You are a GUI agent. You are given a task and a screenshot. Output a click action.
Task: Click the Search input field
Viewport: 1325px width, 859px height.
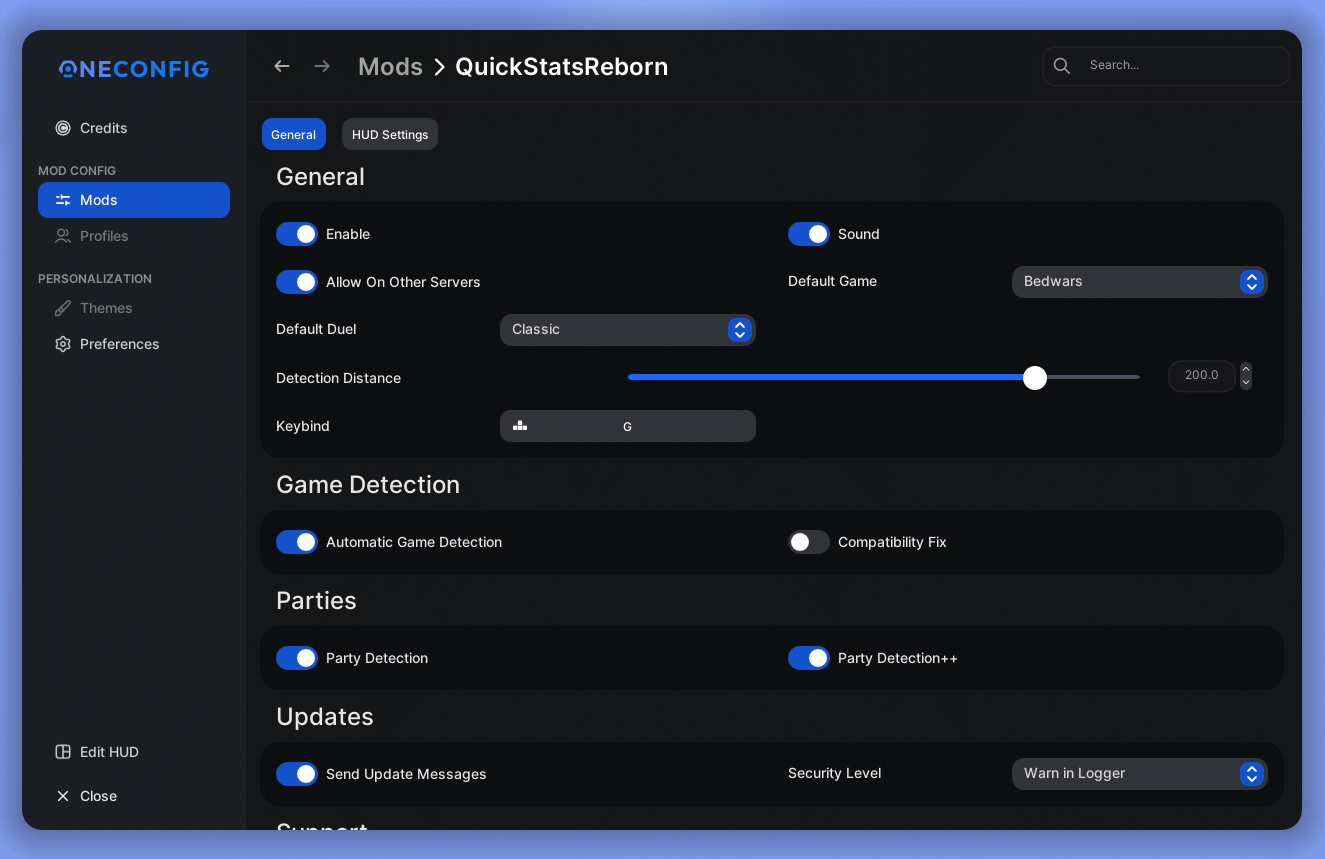point(1166,66)
